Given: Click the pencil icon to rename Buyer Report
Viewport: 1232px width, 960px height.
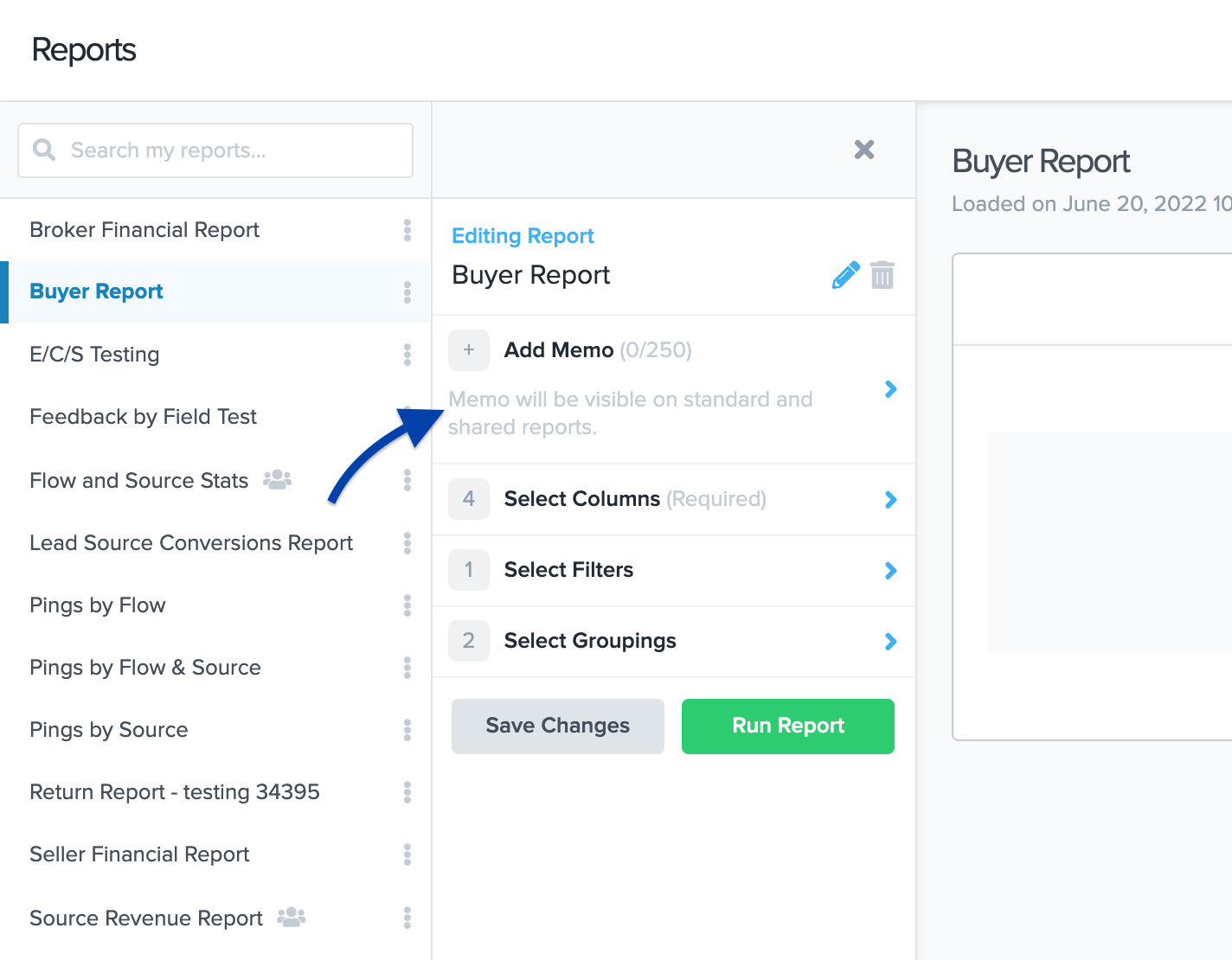Looking at the screenshot, I should coord(845,275).
